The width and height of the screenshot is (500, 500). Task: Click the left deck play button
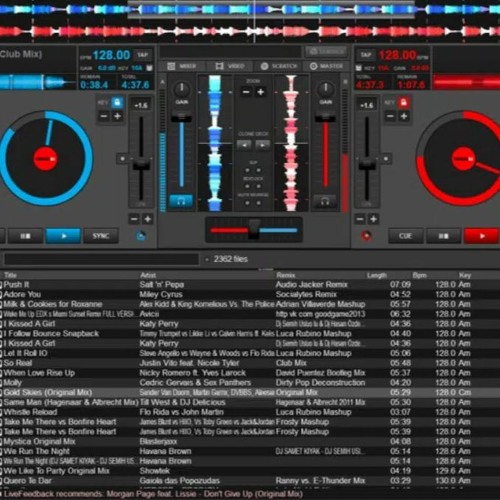pos(63,236)
